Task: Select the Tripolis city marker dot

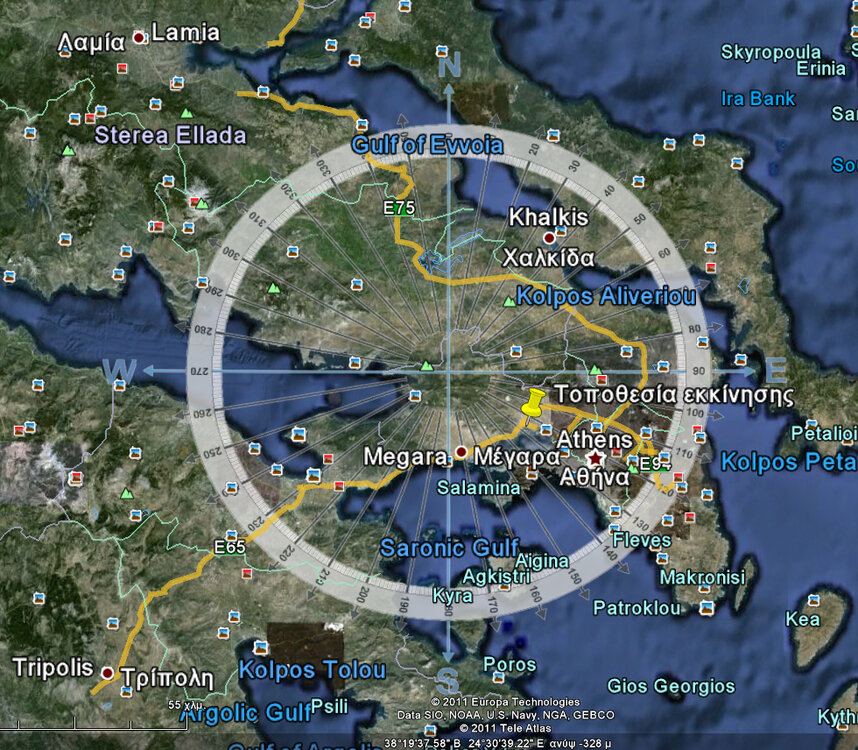Action: [x=108, y=670]
